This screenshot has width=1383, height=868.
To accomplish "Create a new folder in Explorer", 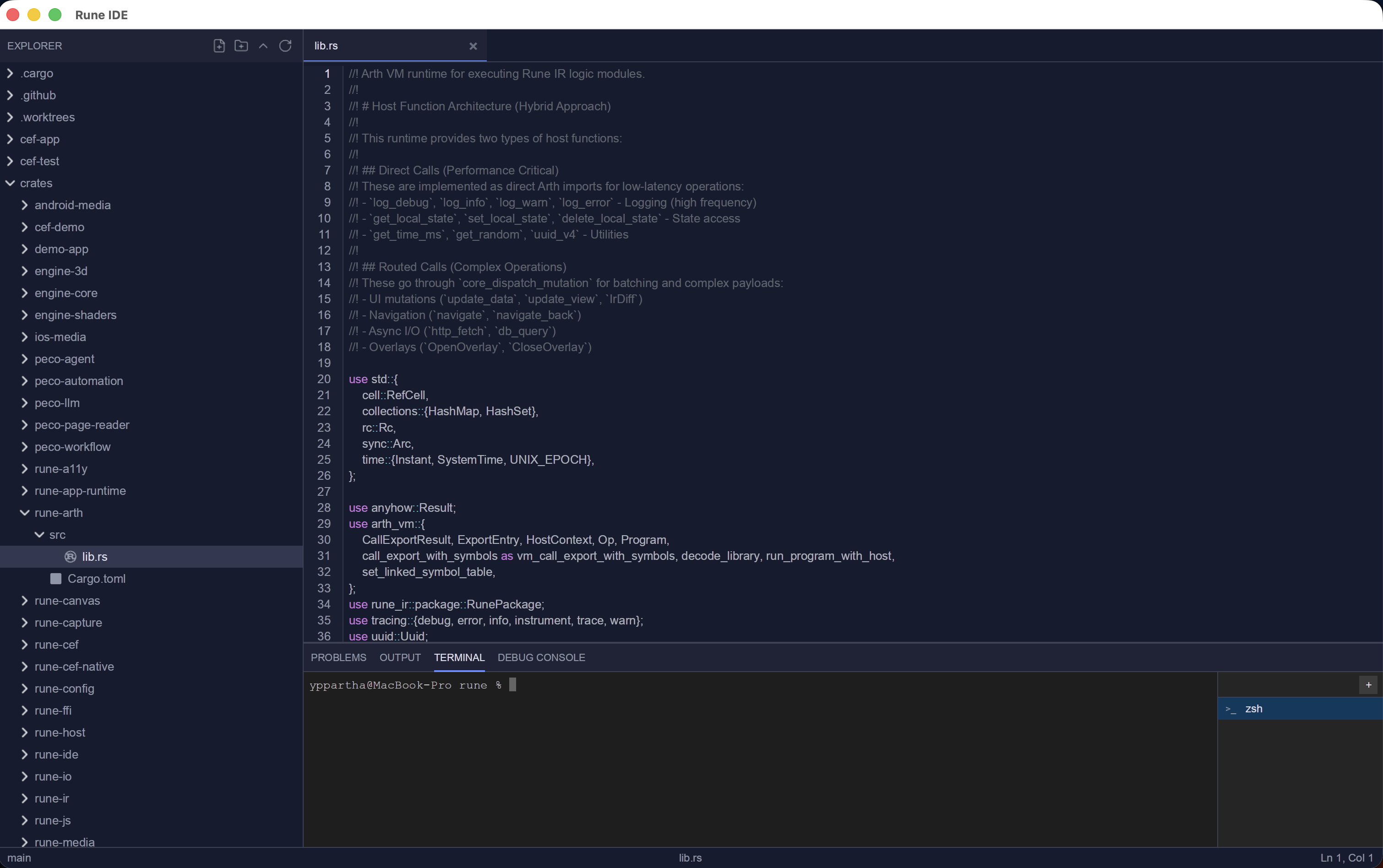I will 240,45.
